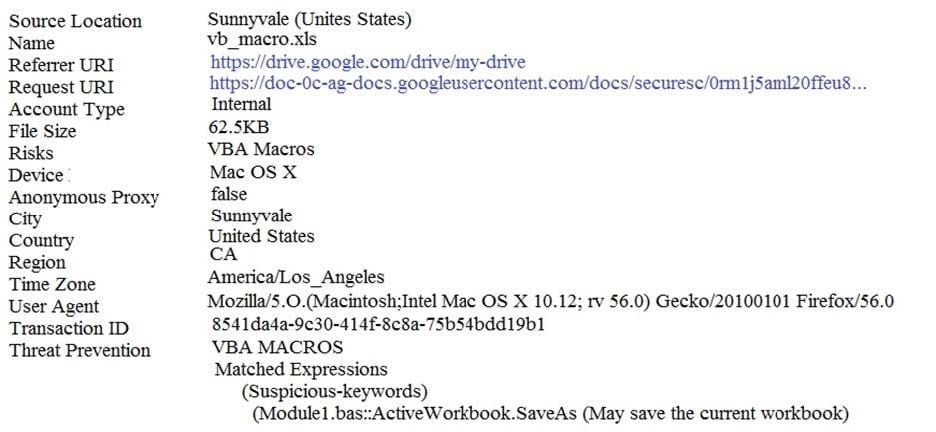936x432 pixels.
Task: Open the Referrer URI drive.google.com link
Action: (x=368, y=63)
